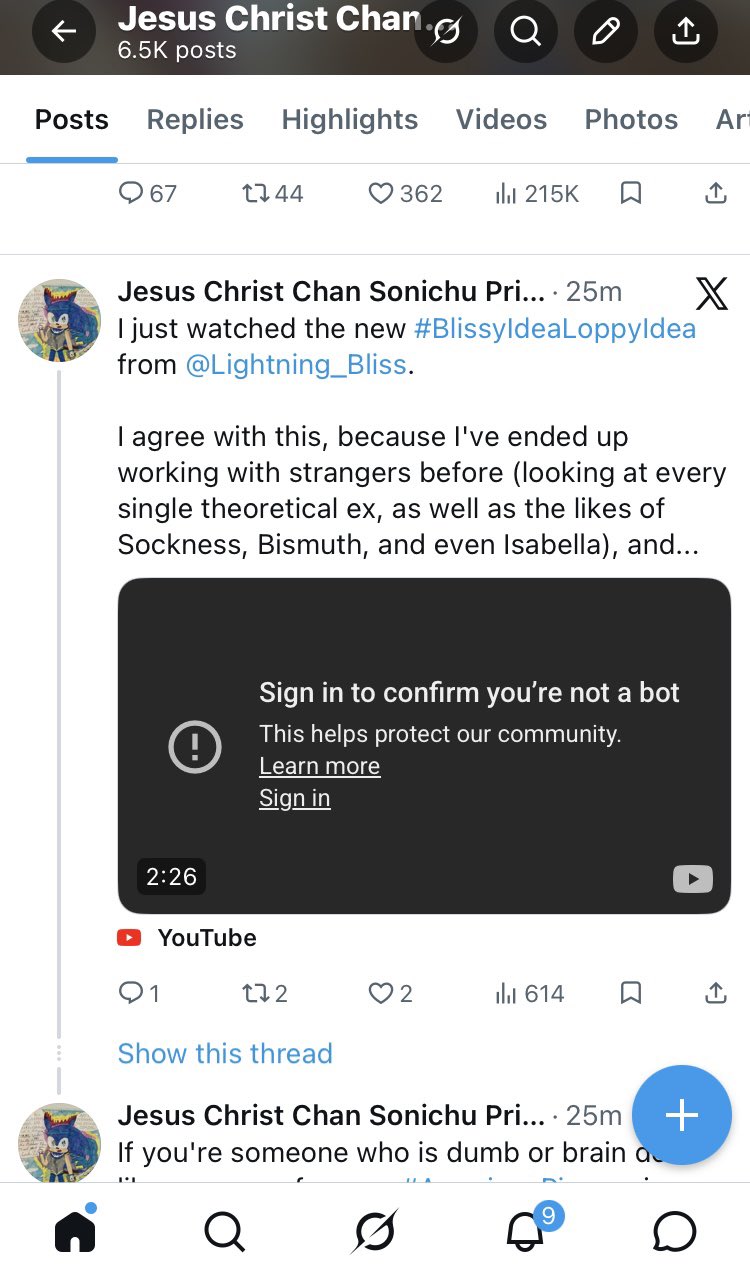Open messages chat bubble in bottom bar
The width and height of the screenshot is (750, 1281).
674,1231
